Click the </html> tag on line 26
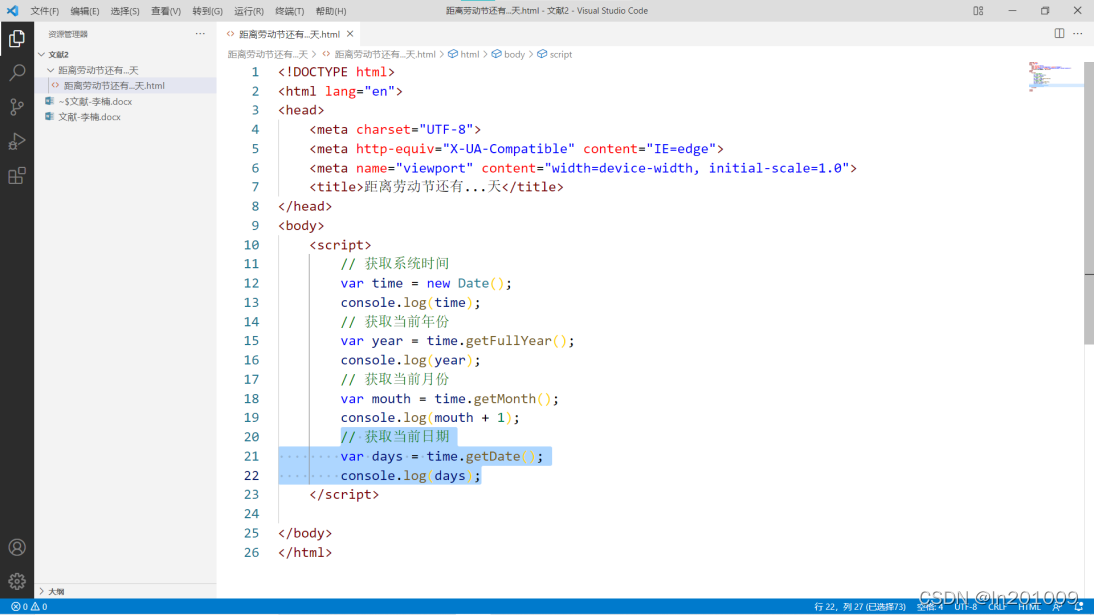Image resolution: width=1094 pixels, height=615 pixels. 305,552
